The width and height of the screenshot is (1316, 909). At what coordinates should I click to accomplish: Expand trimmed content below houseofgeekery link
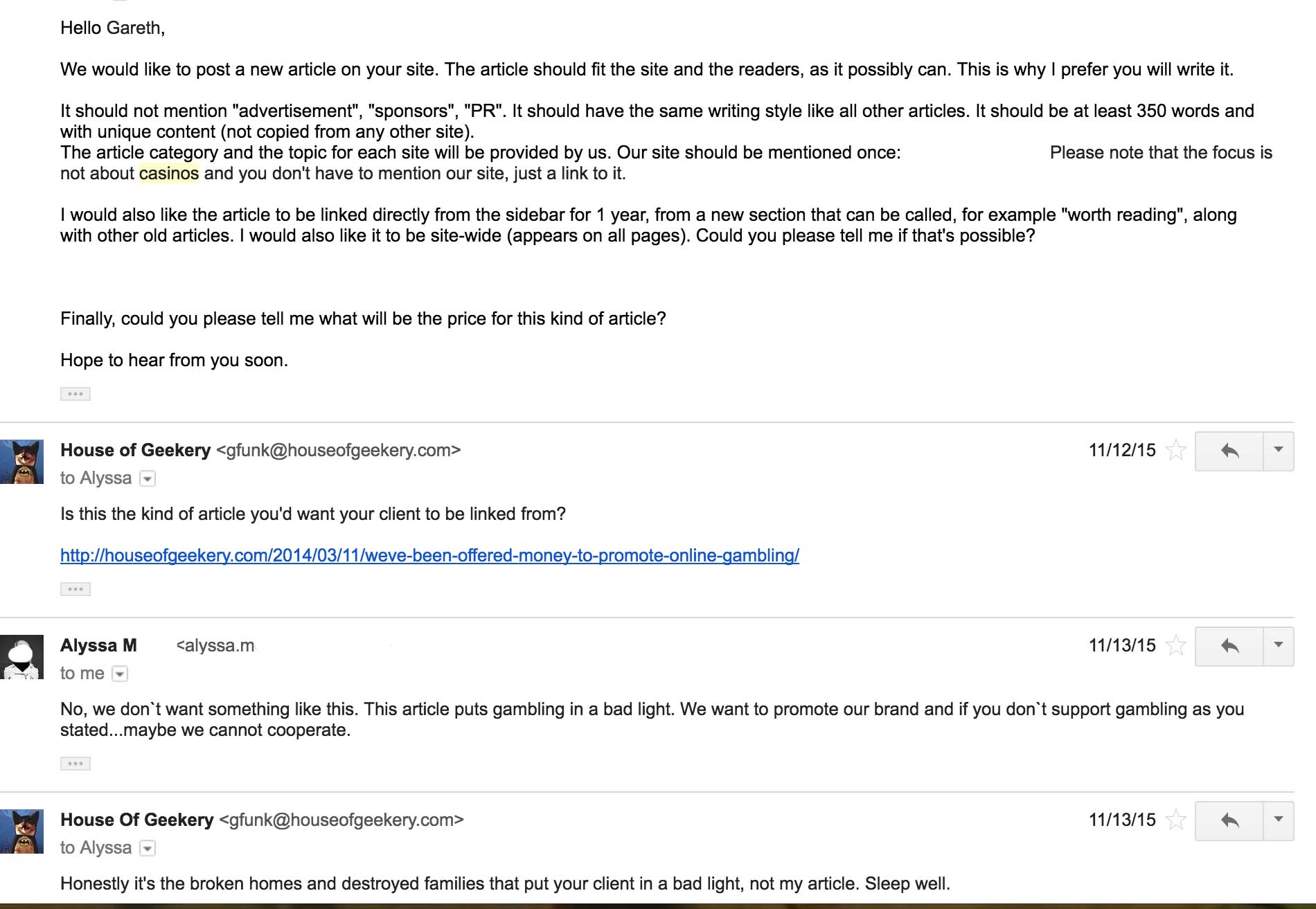coord(75,589)
